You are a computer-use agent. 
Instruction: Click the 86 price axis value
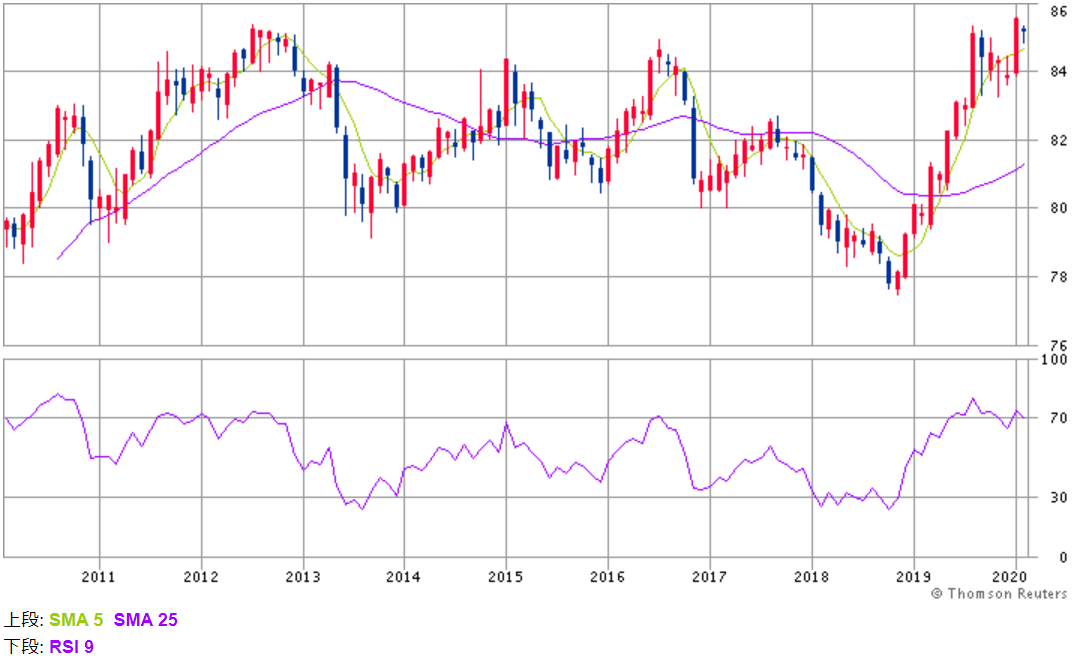click(x=1059, y=12)
